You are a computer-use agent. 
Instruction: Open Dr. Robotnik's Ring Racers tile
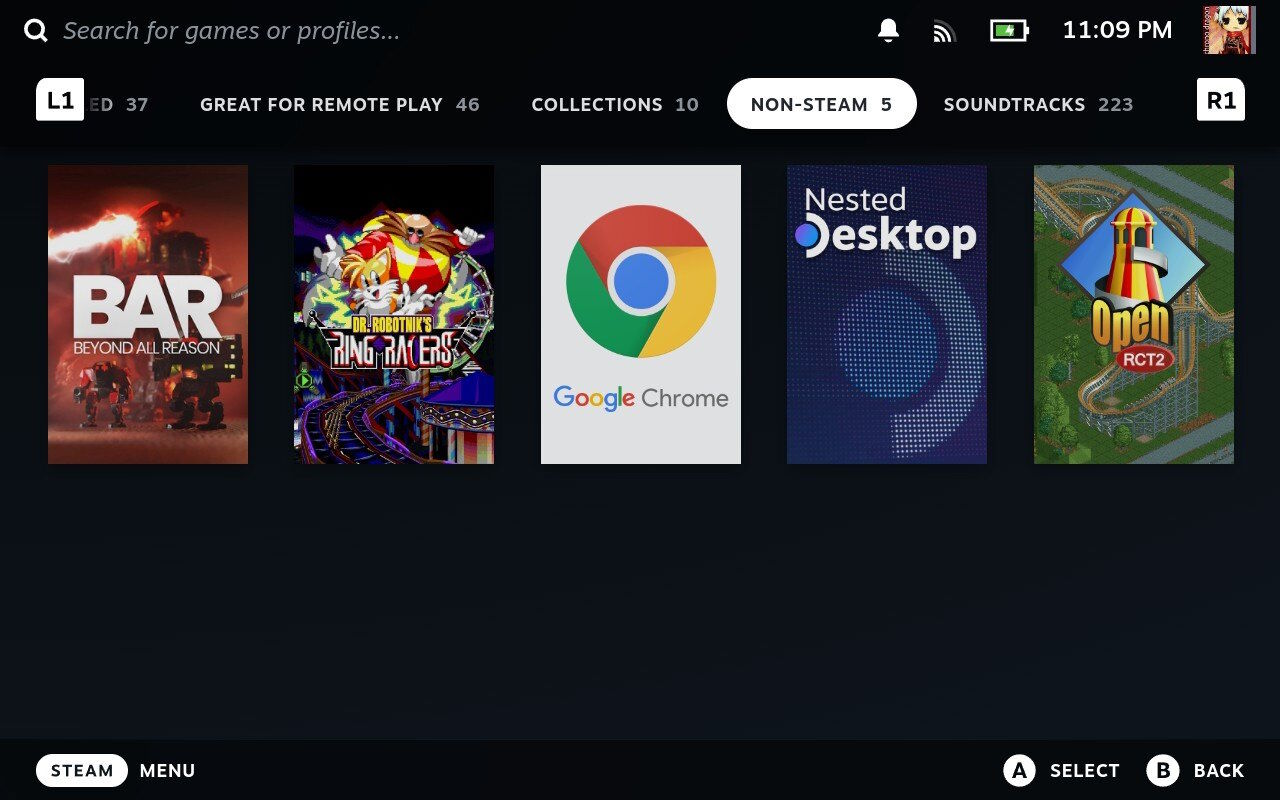(x=394, y=314)
